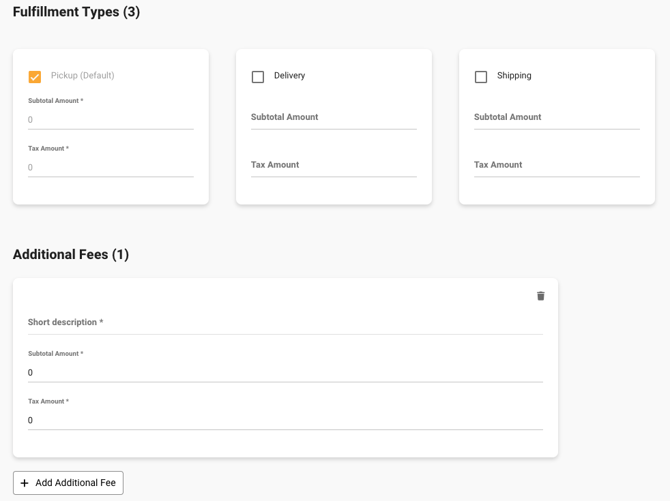This screenshot has height=501, width=670.
Task: Click the Delivery Tax Amount field
Action: (x=333, y=165)
